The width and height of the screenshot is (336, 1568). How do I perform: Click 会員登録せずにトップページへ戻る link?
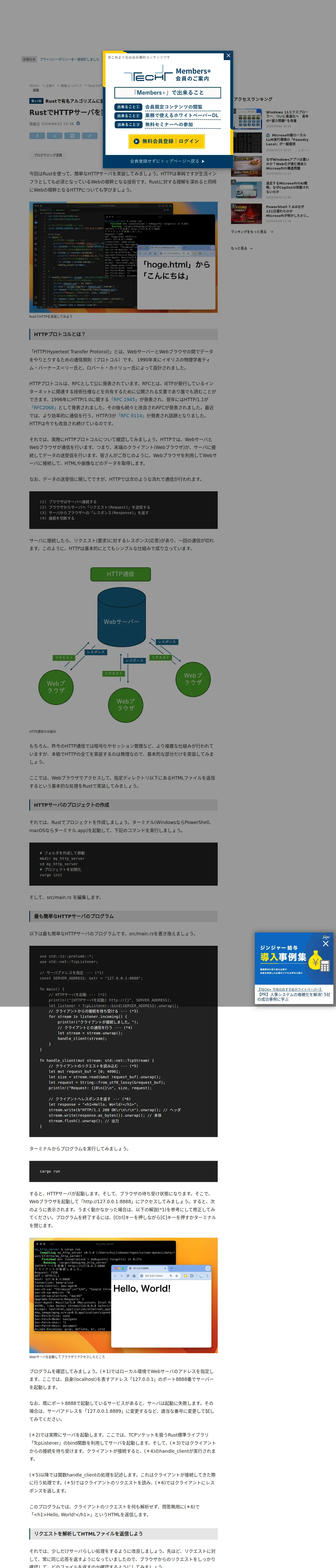coord(167,161)
